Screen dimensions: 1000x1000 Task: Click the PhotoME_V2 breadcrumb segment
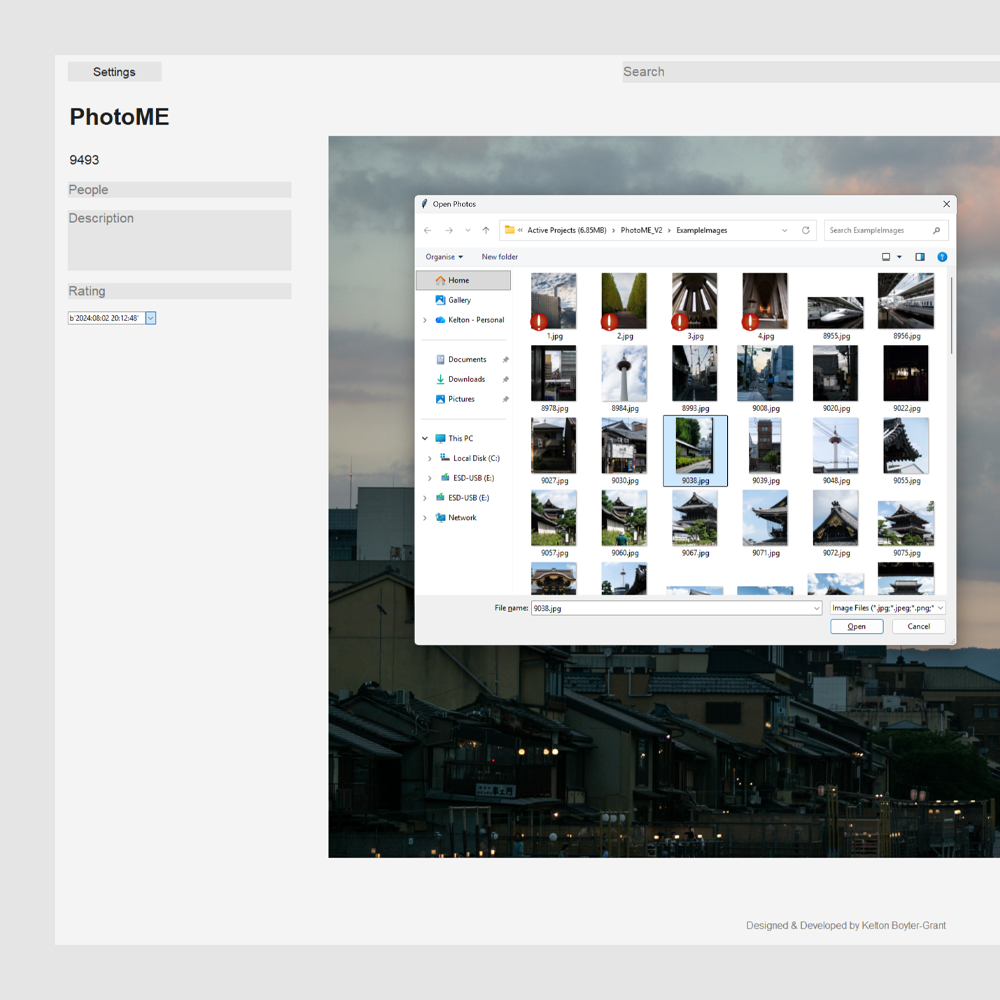click(641, 231)
